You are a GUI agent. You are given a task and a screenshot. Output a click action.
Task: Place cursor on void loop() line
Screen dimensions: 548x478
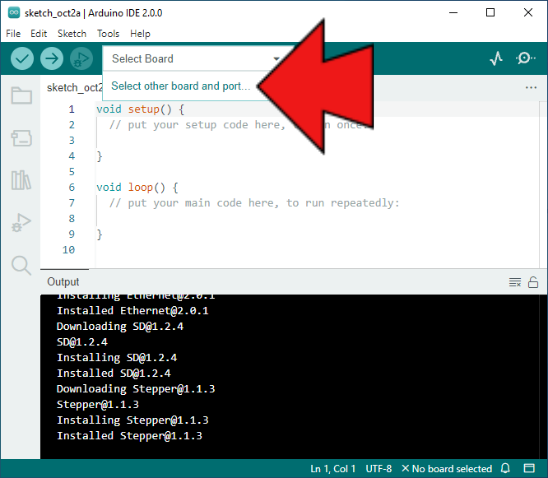pyautogui.click(x=137, y=187)
